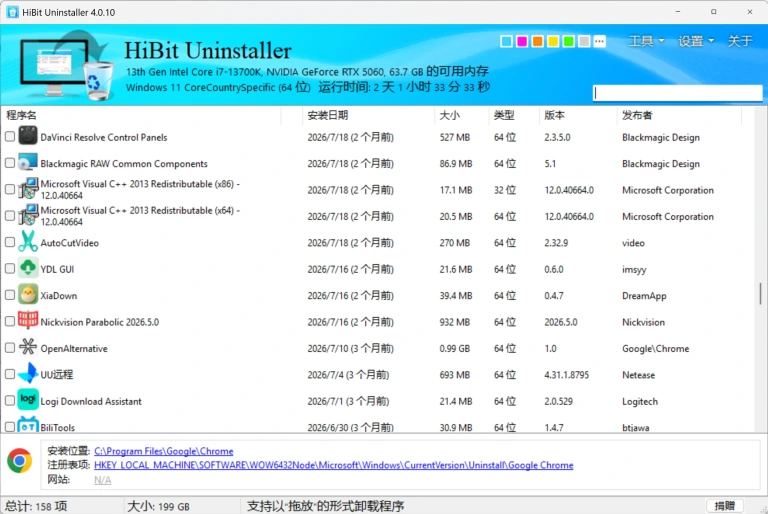Screen dimensions: 768x514
Task: Check the Visual C++ 2013 (x86) box
Action: pyautogui.click(x=10, y=189)
